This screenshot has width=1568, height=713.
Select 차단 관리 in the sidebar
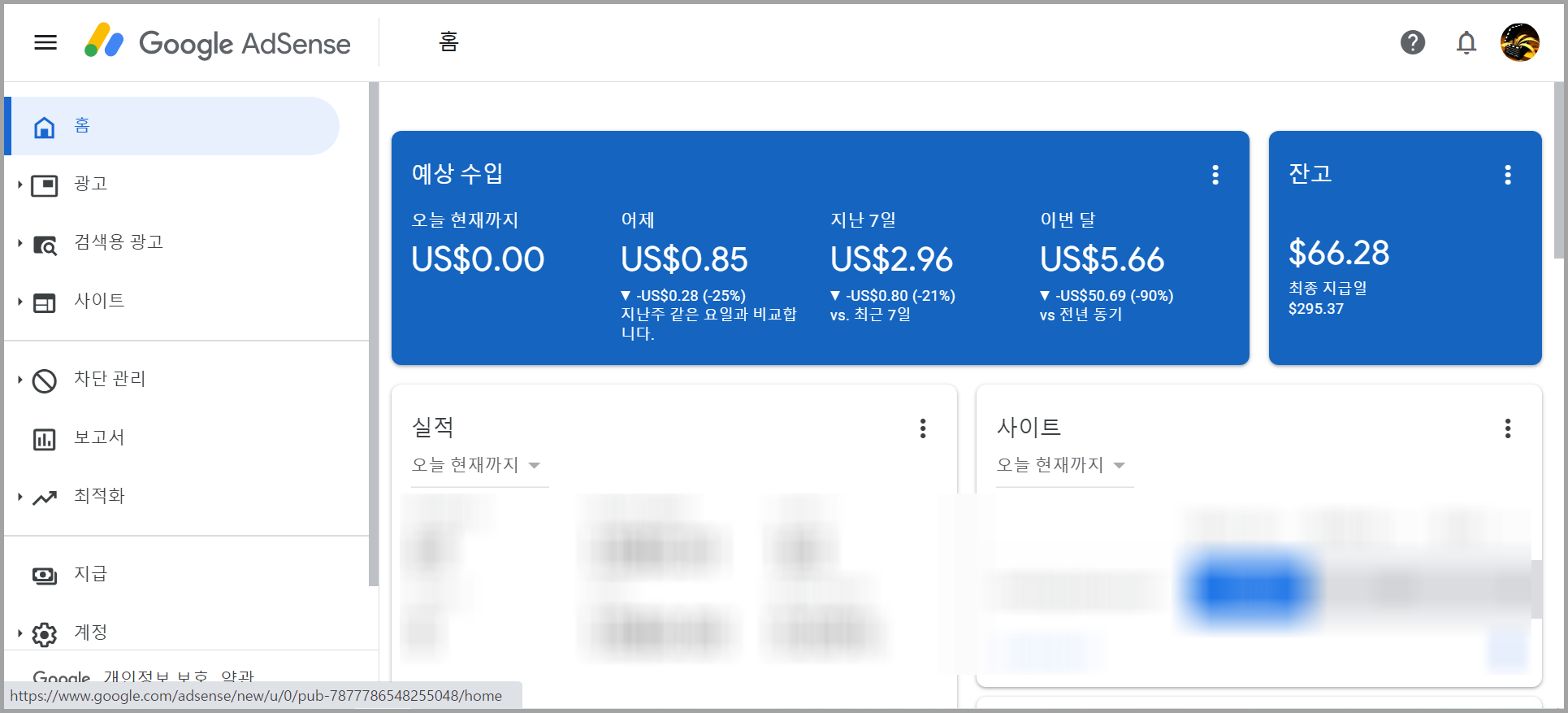[110, 379]
